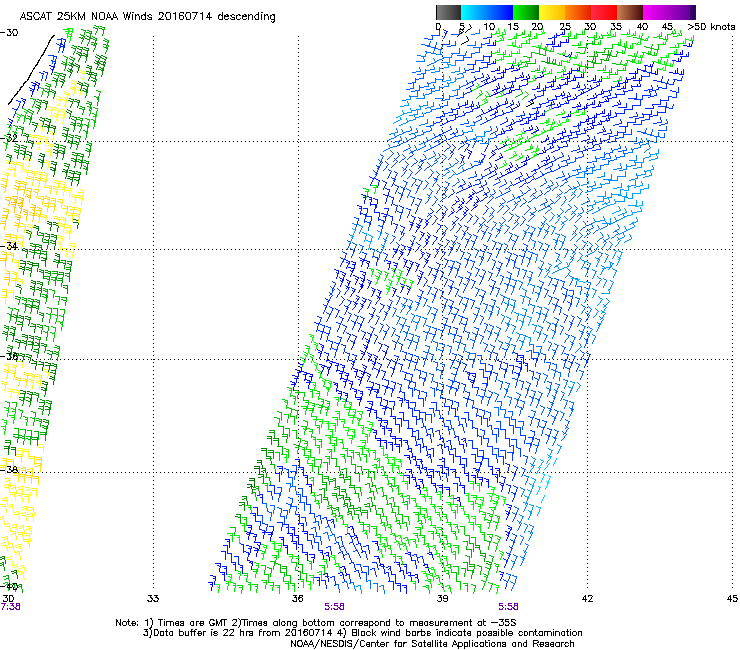Image resolution: width=740 pixels, height=650 pixels.
Task: Click the '36' longitude axis label
Action: tap(297, 599)
